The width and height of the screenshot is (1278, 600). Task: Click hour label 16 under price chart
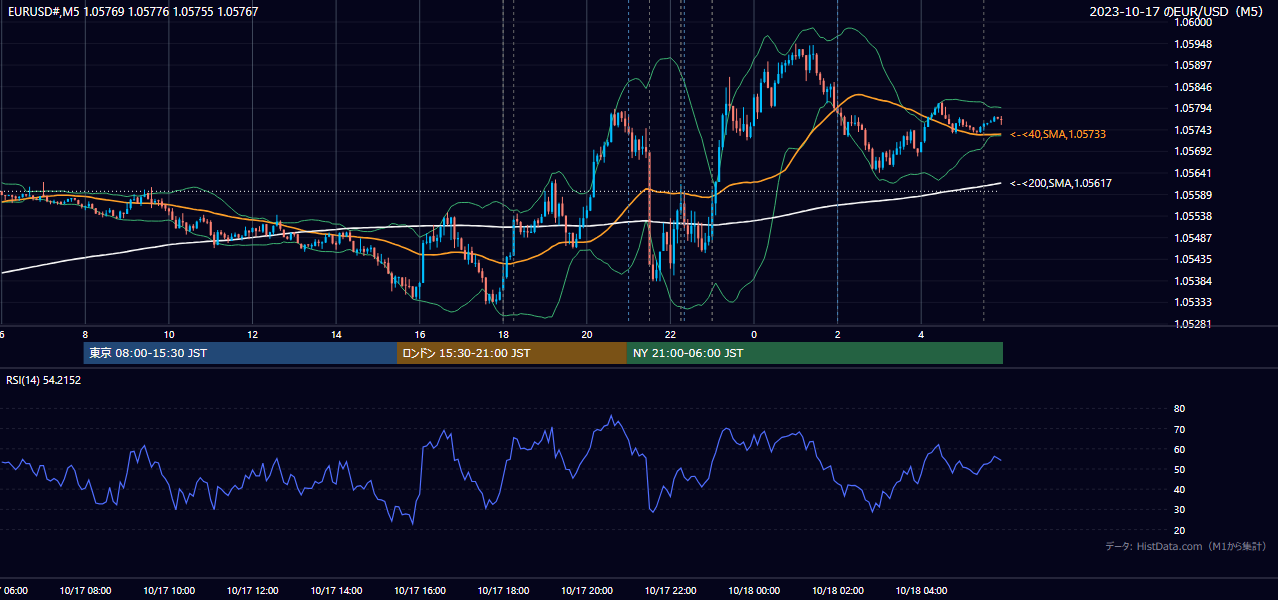coord(420,335)
